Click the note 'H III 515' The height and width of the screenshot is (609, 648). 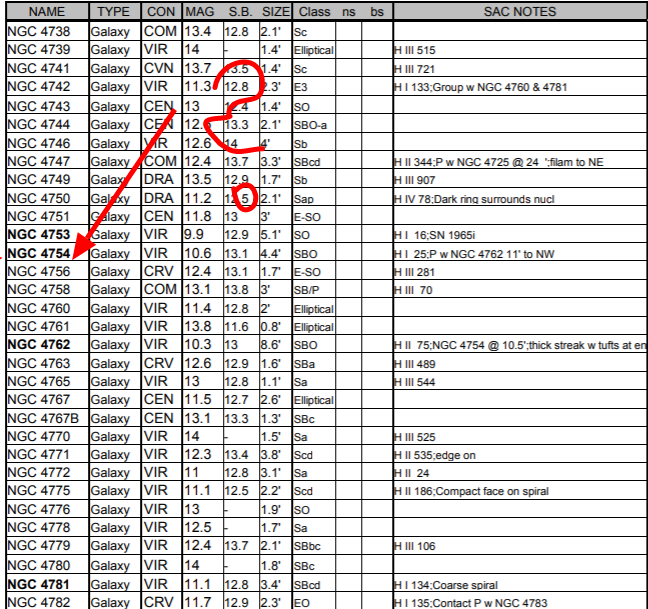click(x=415, y=50)
